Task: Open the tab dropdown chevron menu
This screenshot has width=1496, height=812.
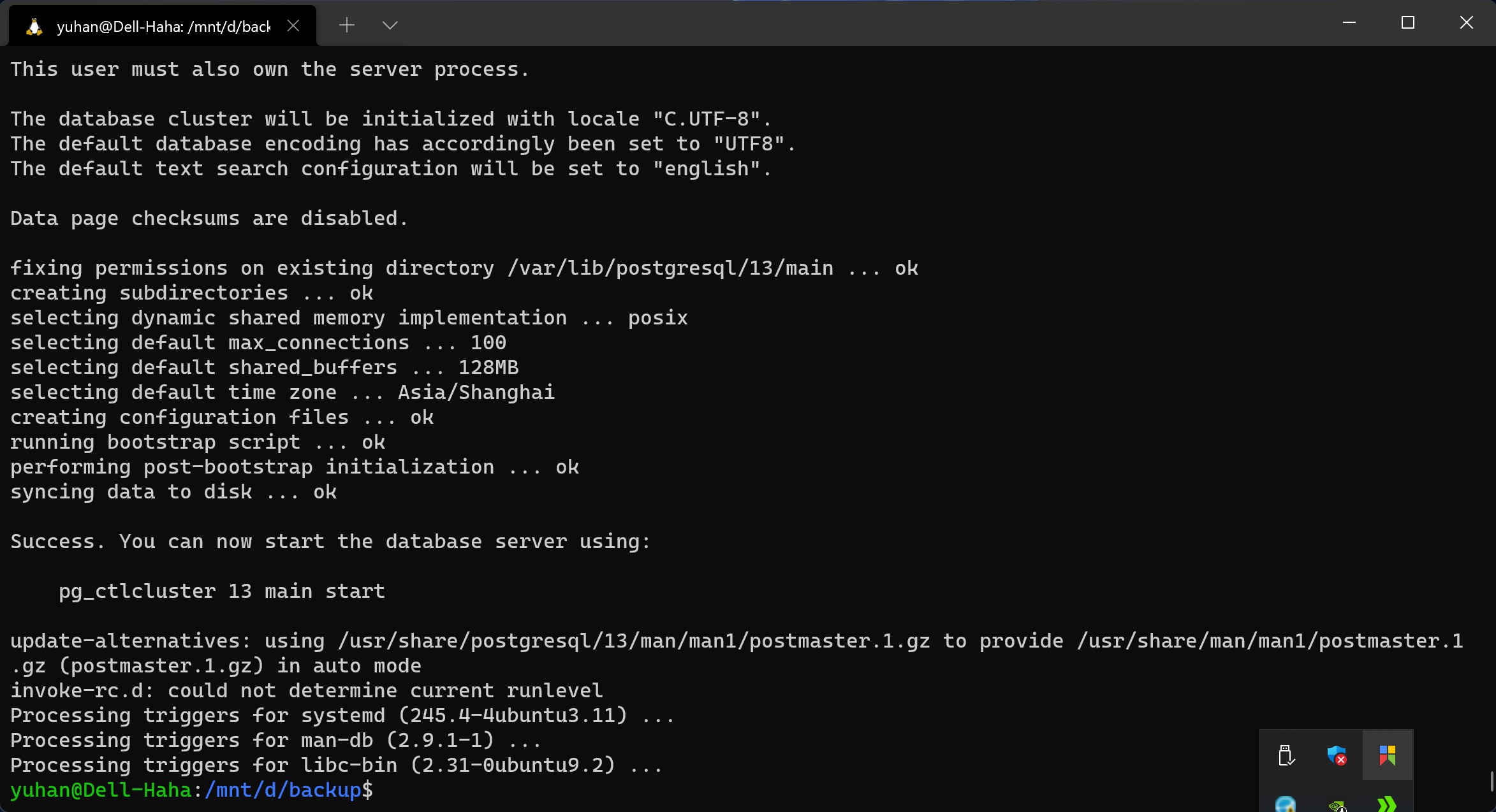Action: [x=390, y=25]
